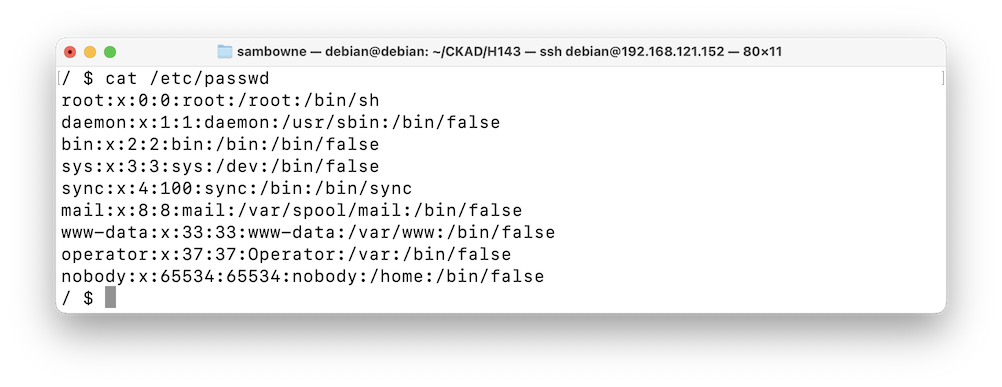Click the www-data user entry line
The height and width of the screenshot is (387, 1002).
coord(308,232)
